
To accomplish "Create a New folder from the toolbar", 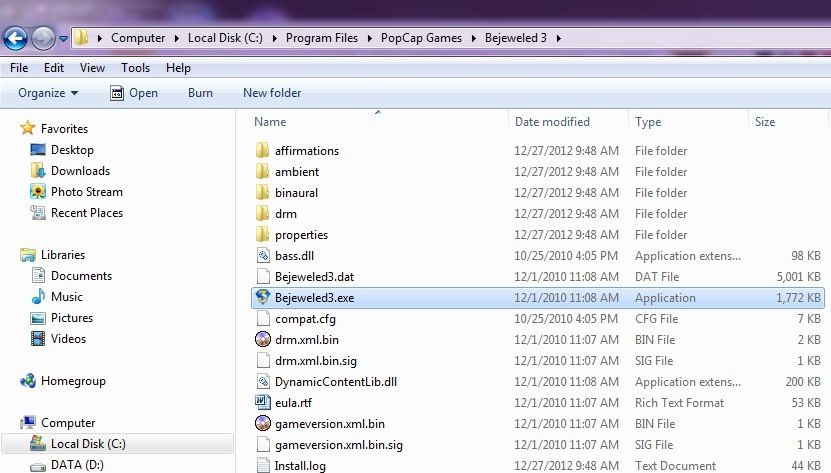I will tap(272, 93).
